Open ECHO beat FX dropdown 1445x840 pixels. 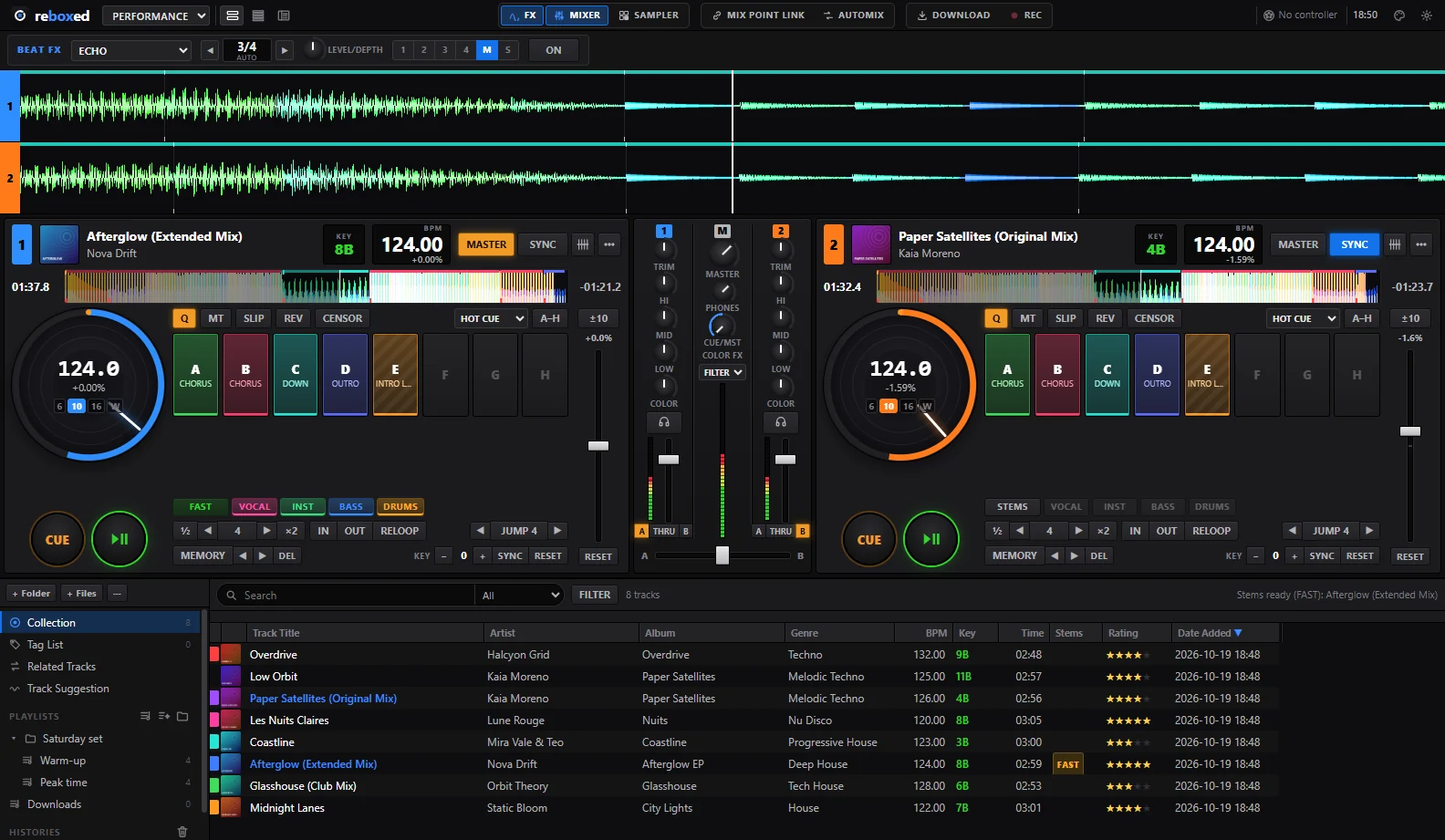point(131,50)
